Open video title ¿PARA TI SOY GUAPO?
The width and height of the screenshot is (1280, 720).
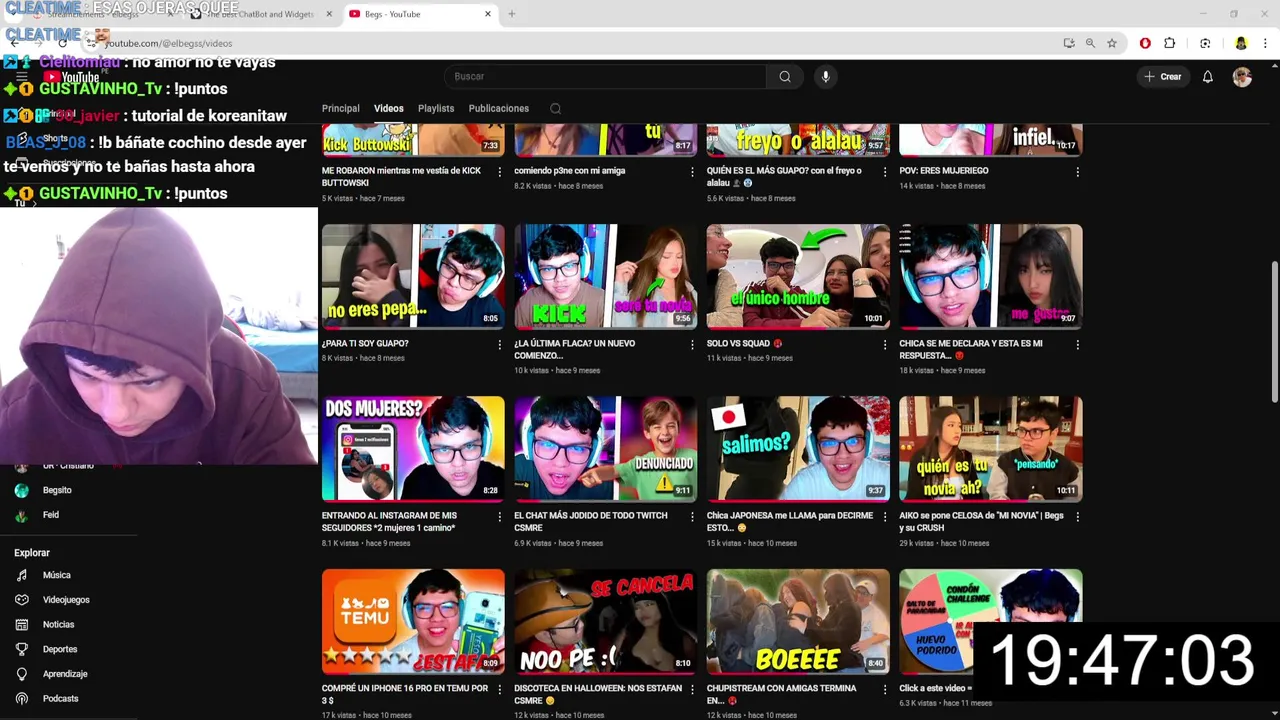pyautogui.click(x=365, y=343)
